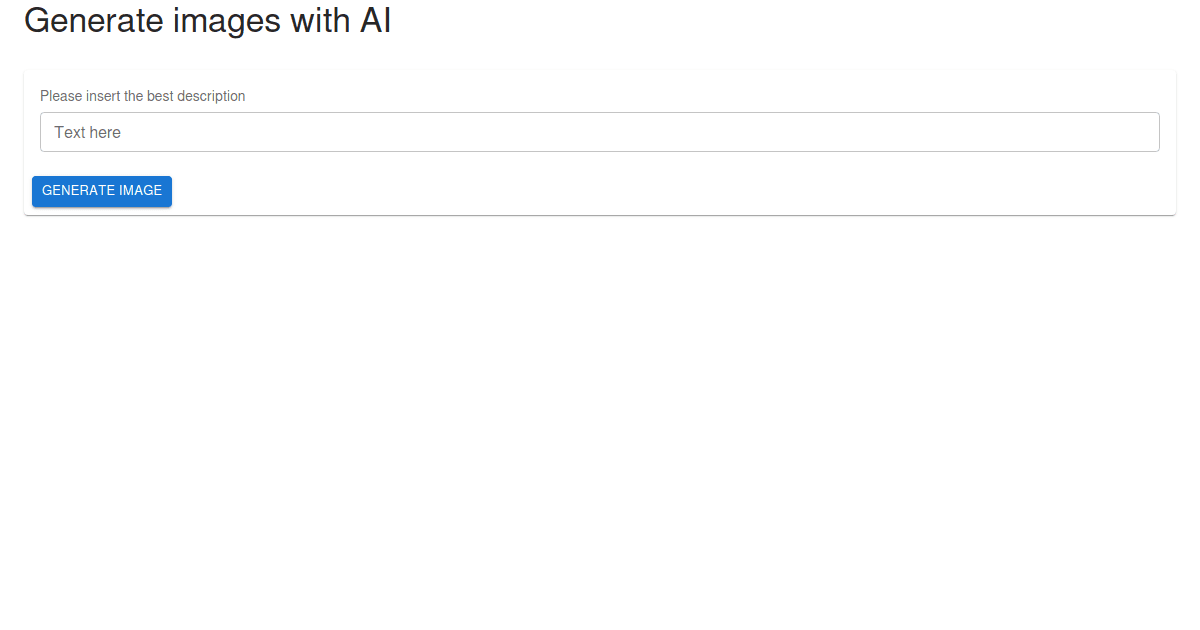
Task: Click the word "here" in the input placeholder
Action: tap(104, 132)
